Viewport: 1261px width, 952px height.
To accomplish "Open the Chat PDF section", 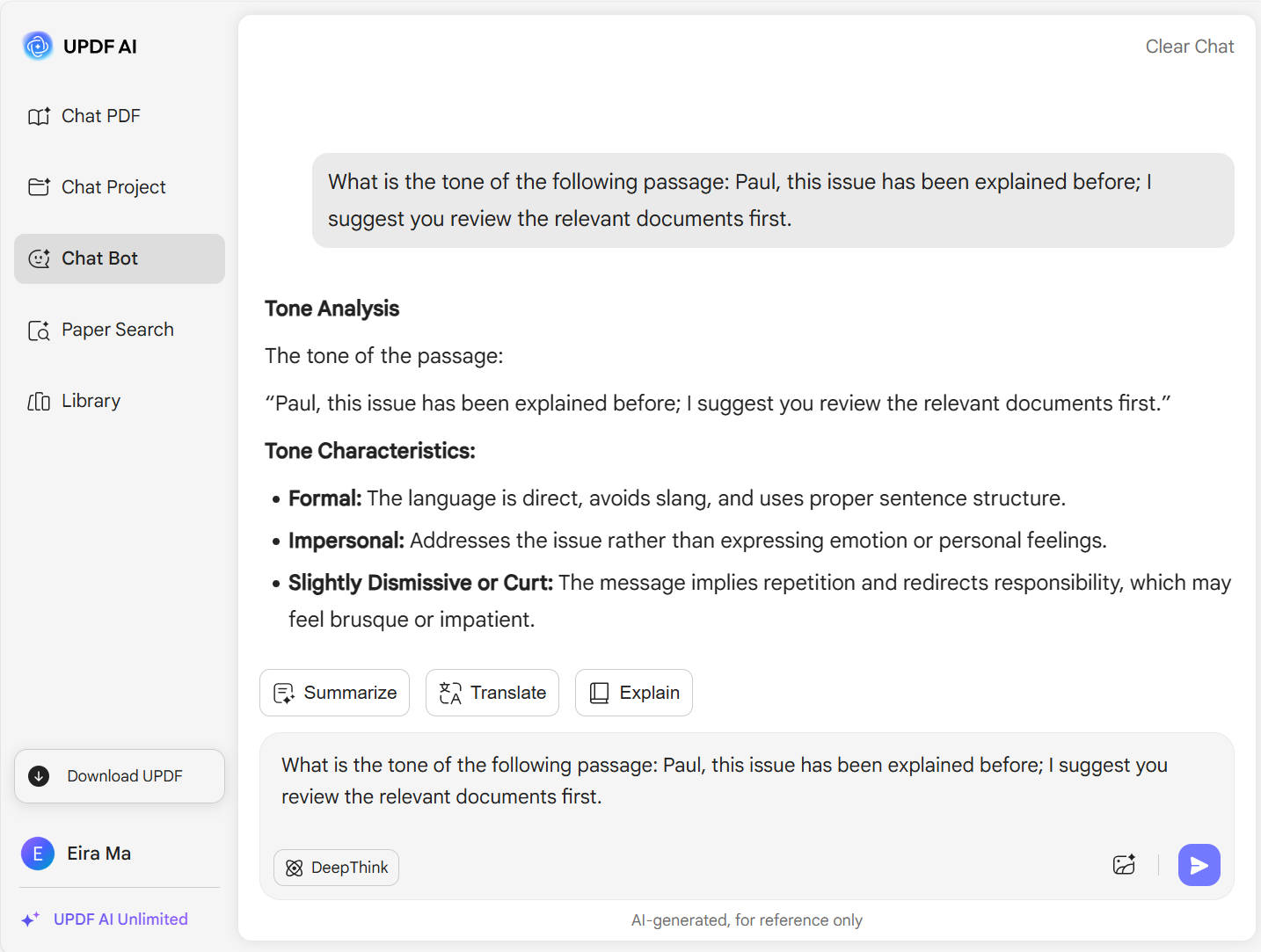I will coord(100,116).
